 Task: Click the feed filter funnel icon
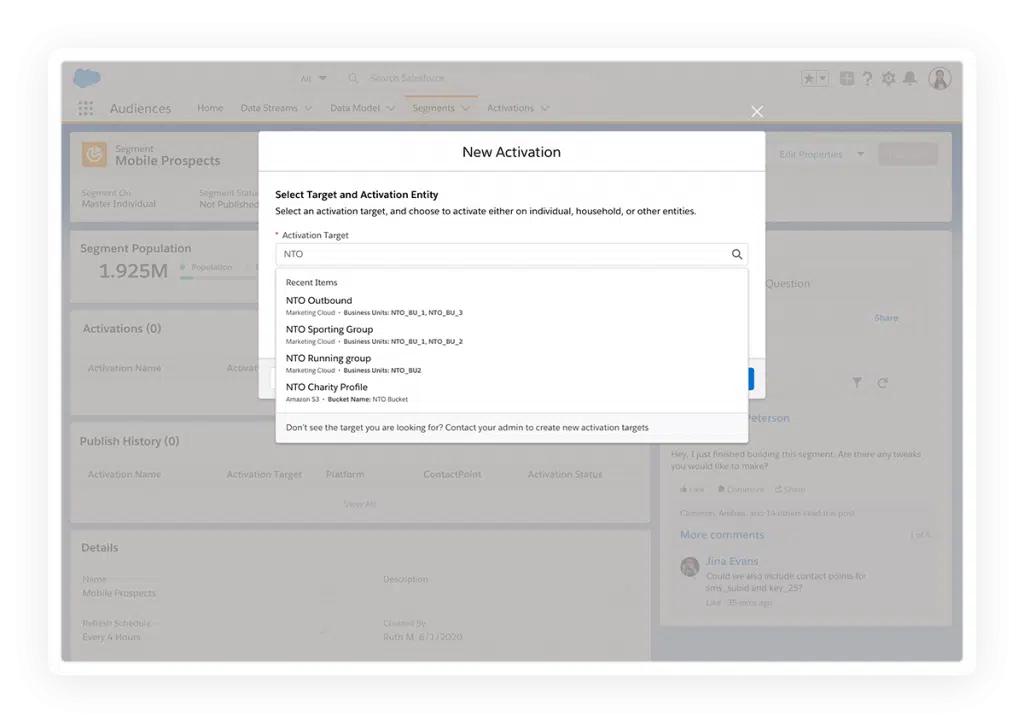coord(857,383)
